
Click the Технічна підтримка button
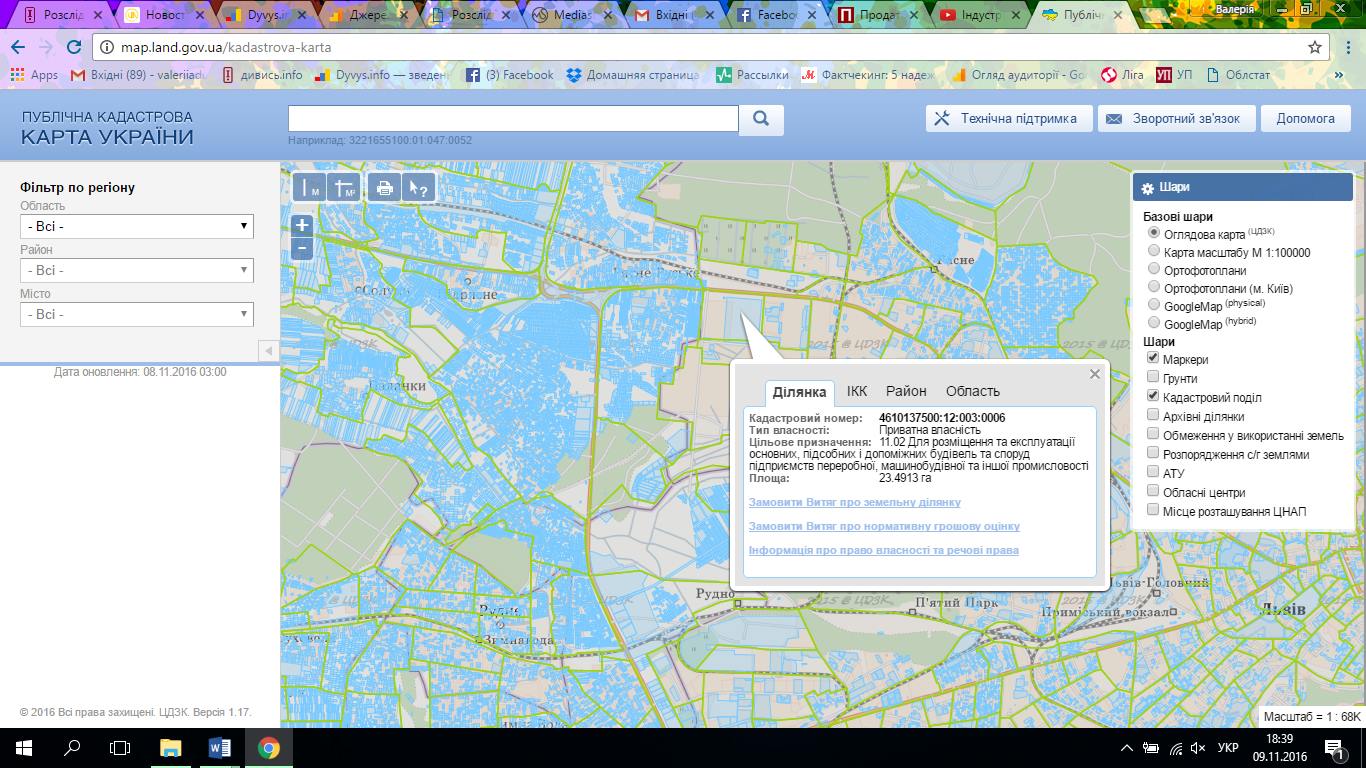(x=1007, y=119)
